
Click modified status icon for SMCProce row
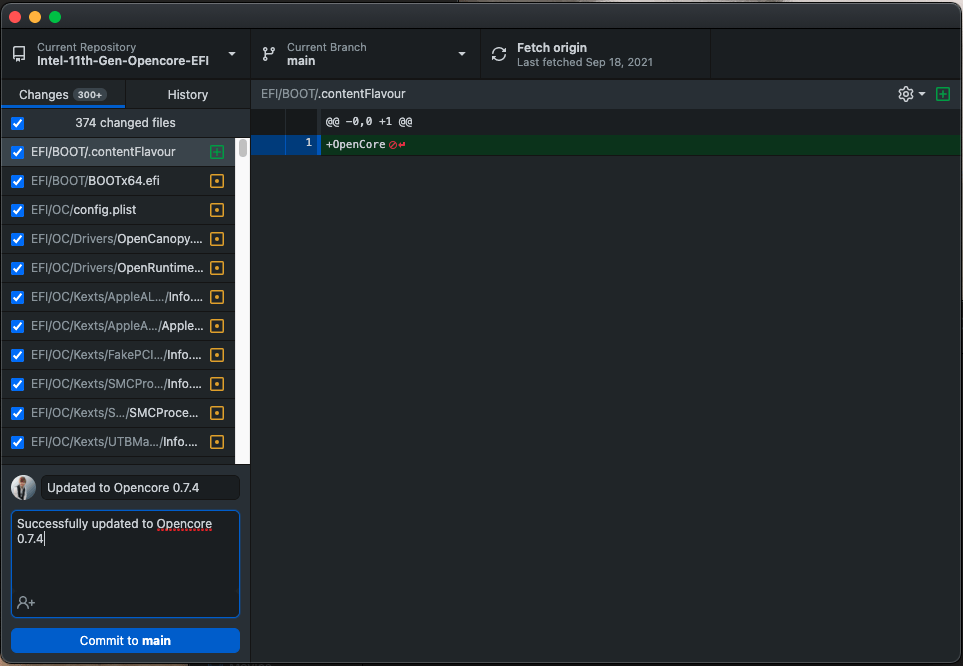217,413
